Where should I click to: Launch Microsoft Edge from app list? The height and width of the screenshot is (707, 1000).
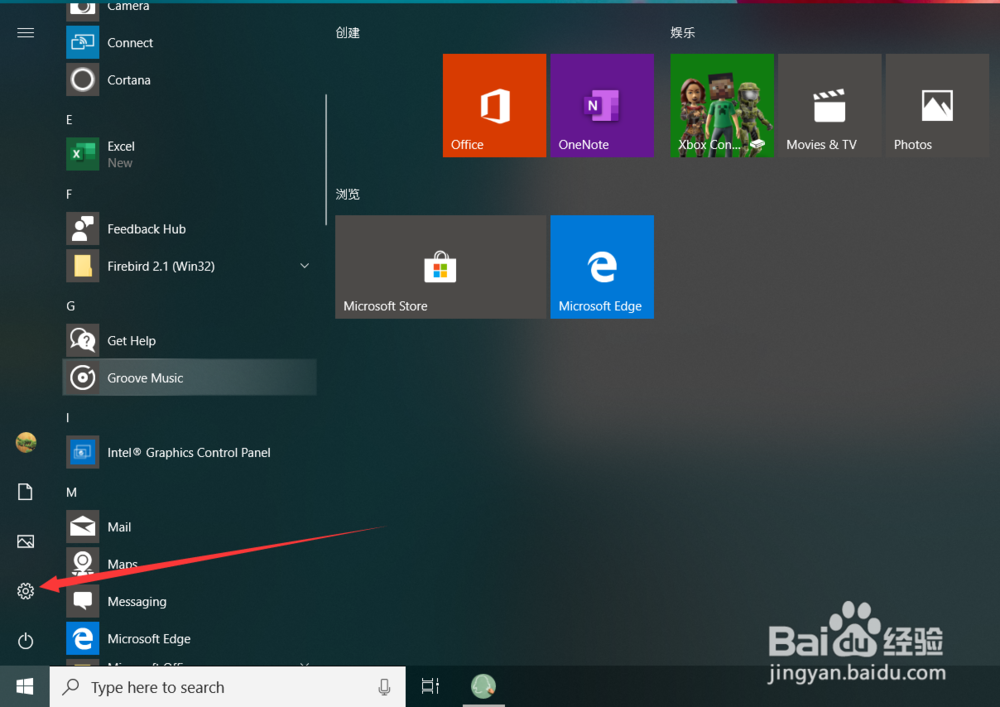(191, 638)
